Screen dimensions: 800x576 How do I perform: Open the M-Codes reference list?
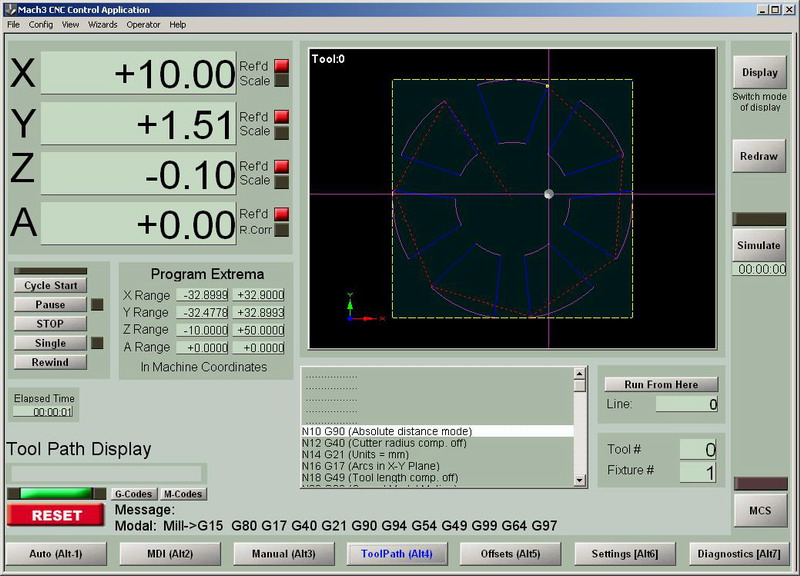pyautogui.click(x=183, y=494)
